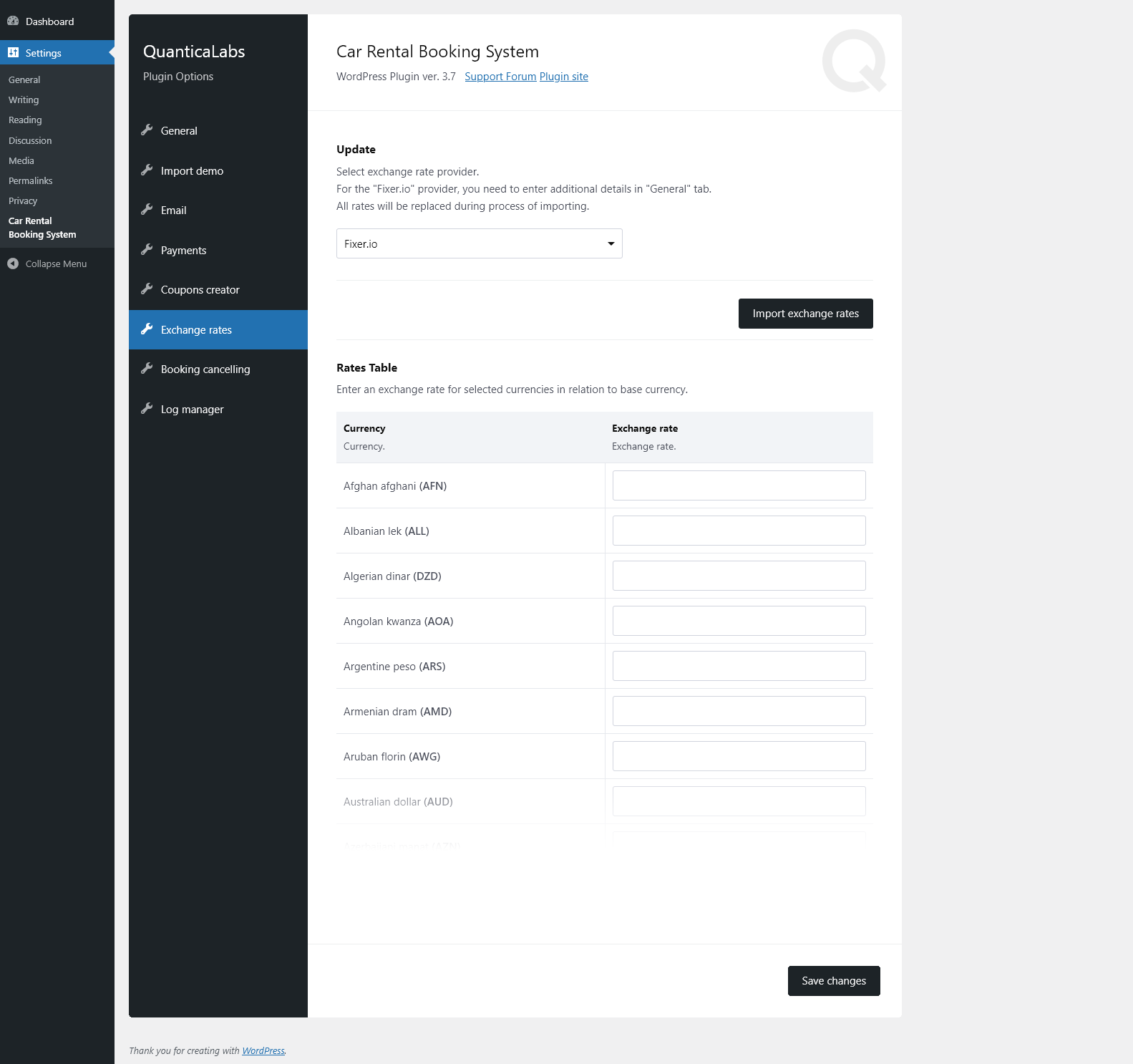The image size is (1133, 1064).
Task: Open the Discussion settings page
Action: 30,140
